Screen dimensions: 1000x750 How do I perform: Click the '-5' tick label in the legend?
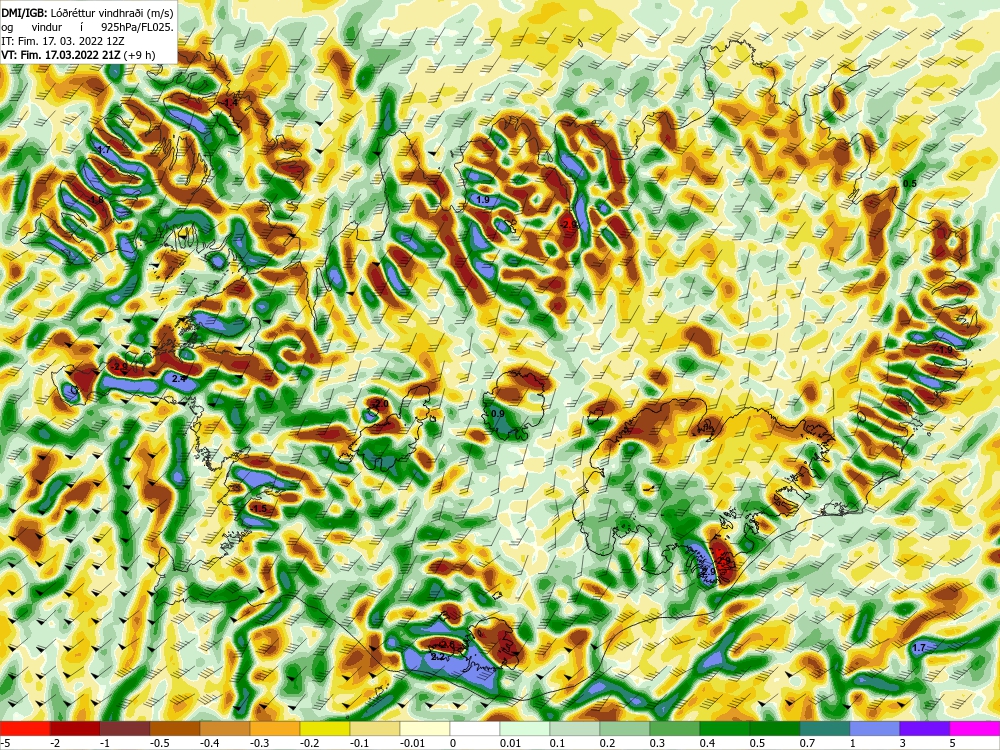5,743
